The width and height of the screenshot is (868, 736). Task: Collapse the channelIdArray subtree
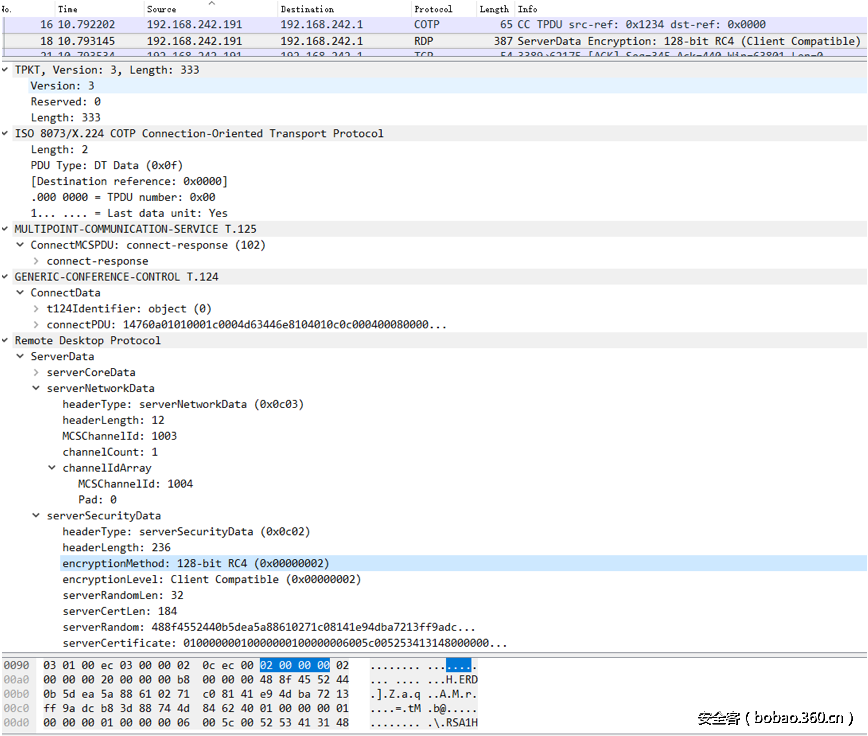[x=50, y=467]
